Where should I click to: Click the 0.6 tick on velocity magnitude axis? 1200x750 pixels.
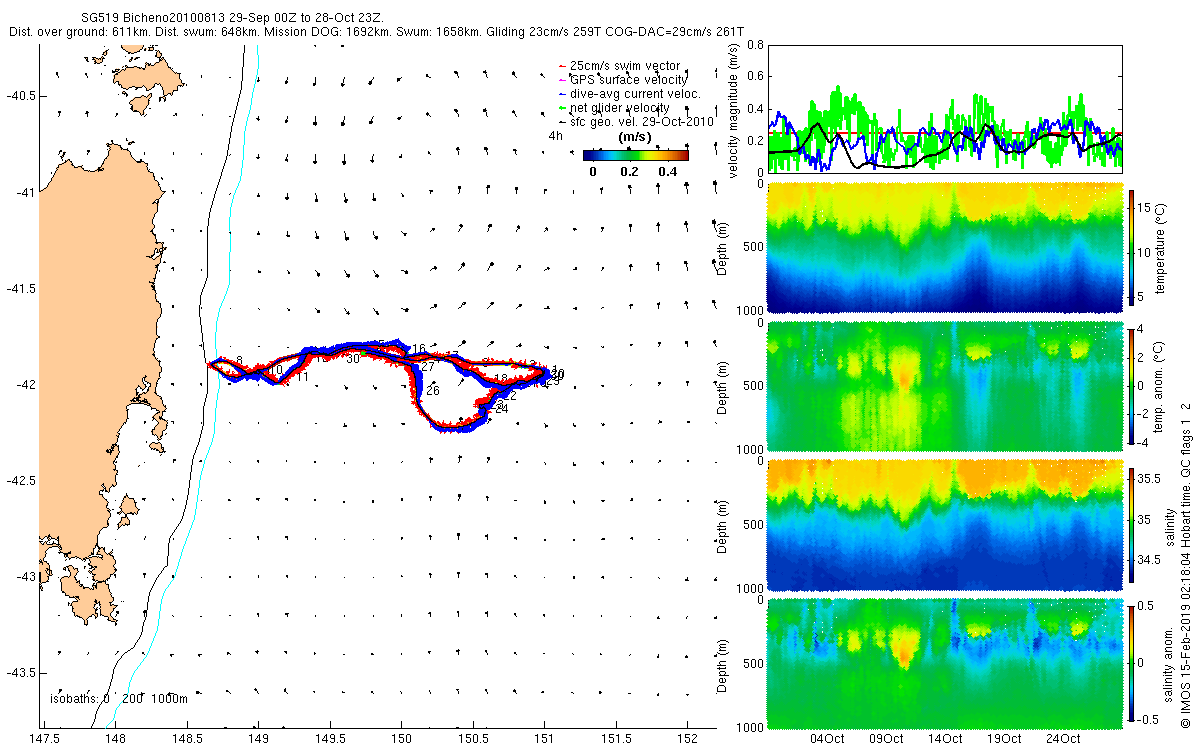[x=755, y=77]
